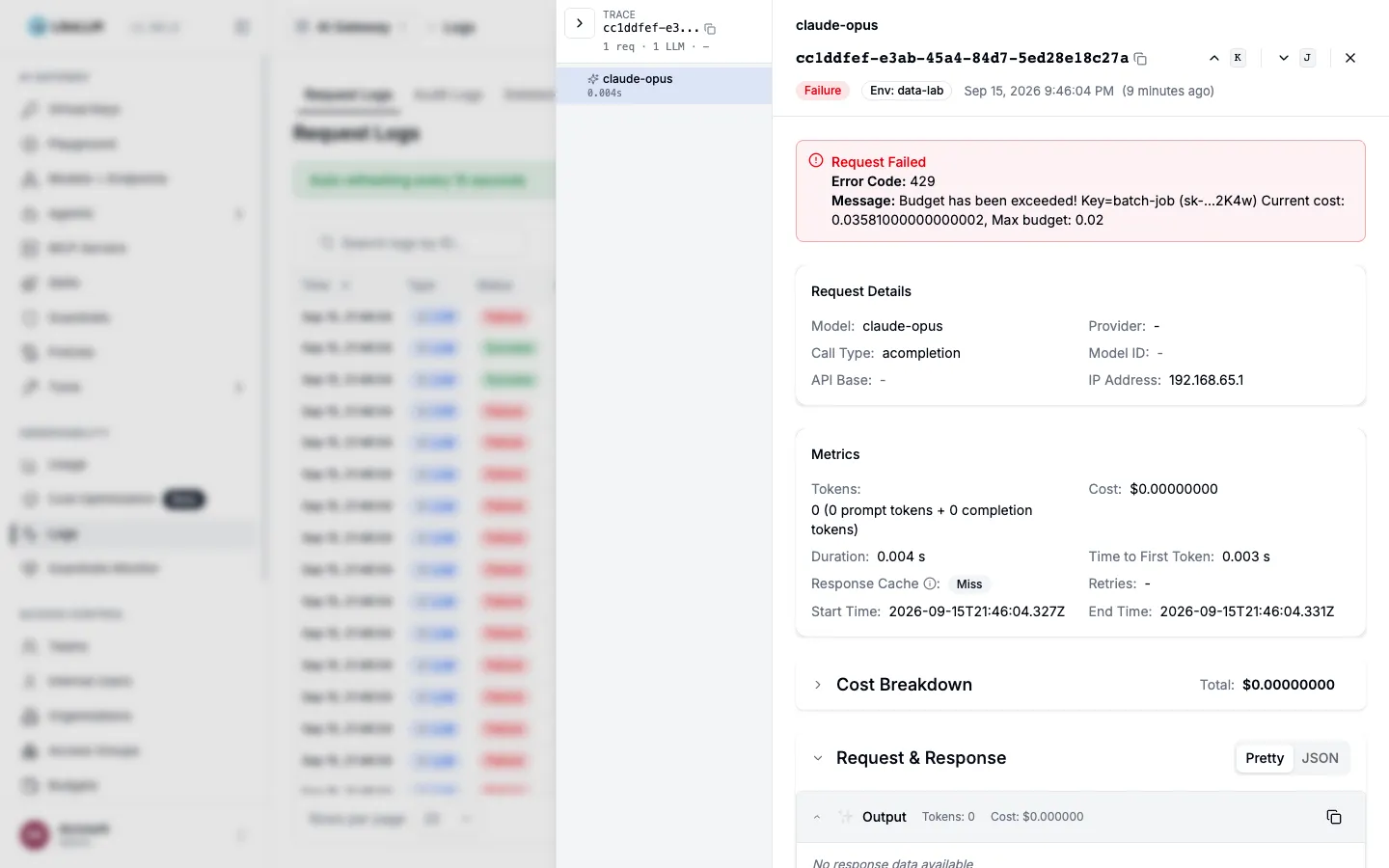Click the End Time value 21:46:04.331Z

(1247, 611)
